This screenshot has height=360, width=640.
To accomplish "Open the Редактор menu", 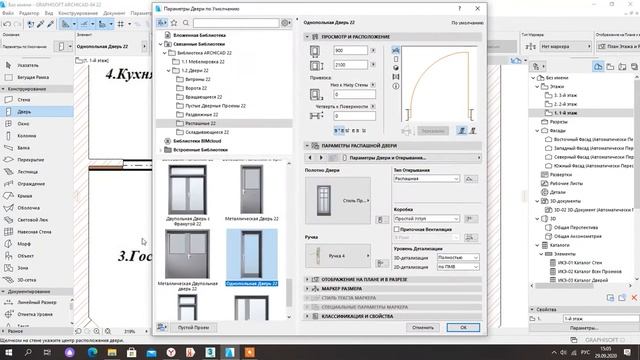I will (x=29, y=13).
